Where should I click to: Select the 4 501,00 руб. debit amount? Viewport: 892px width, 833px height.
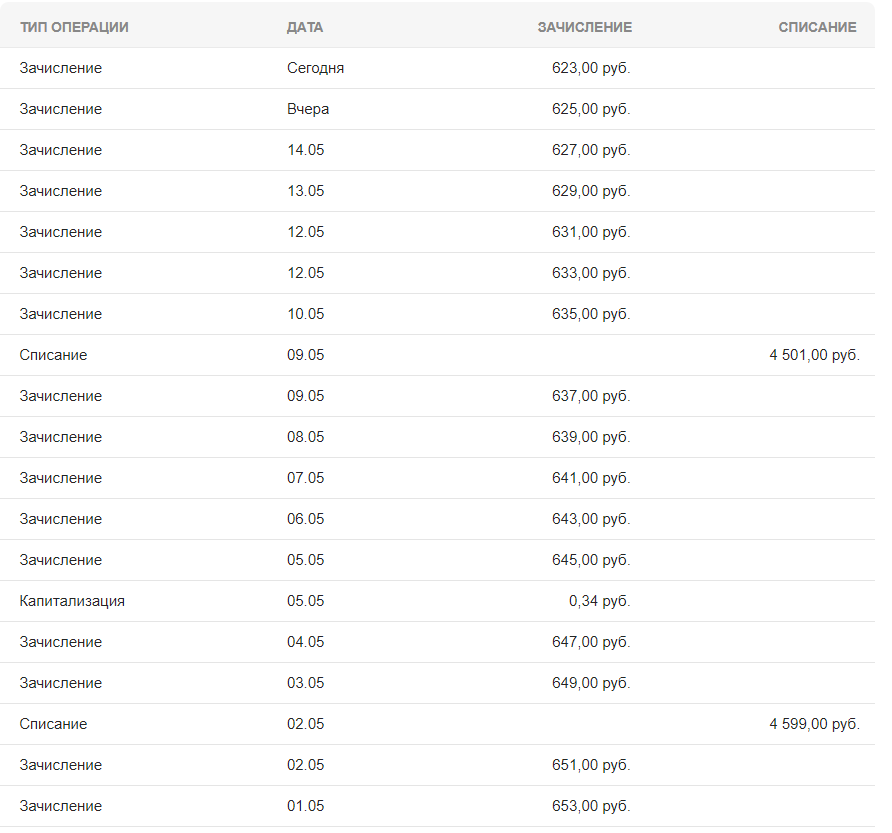[814, 355]
